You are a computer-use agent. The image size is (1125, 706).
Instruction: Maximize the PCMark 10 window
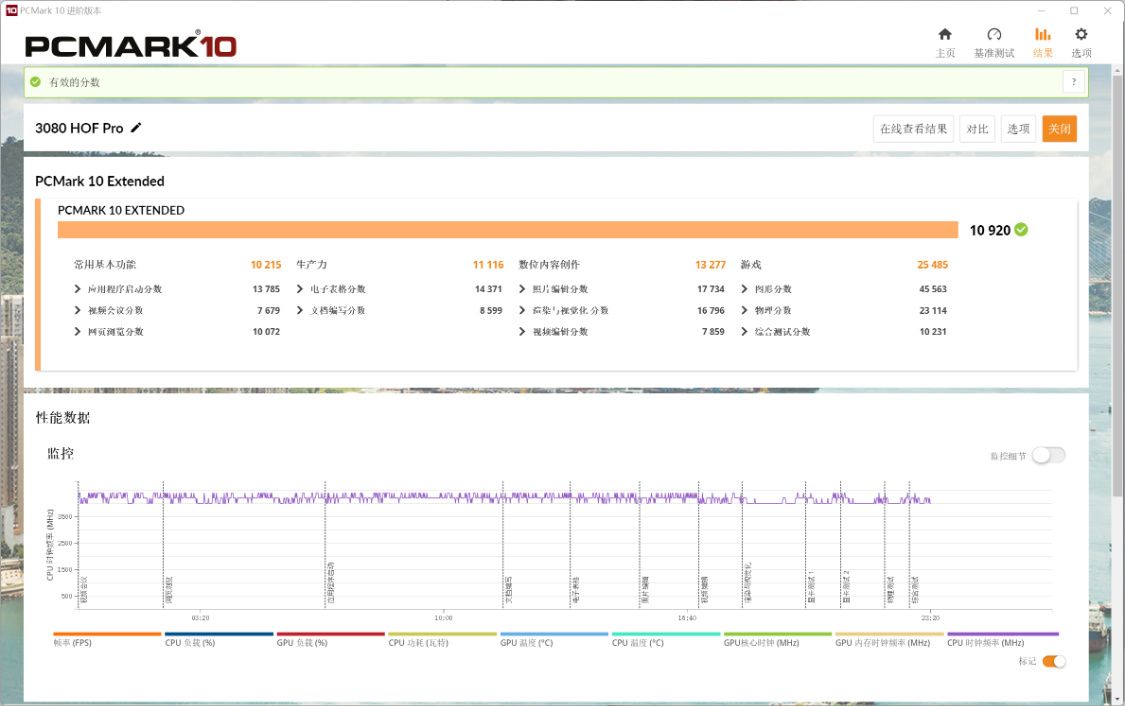point(1074,10)
